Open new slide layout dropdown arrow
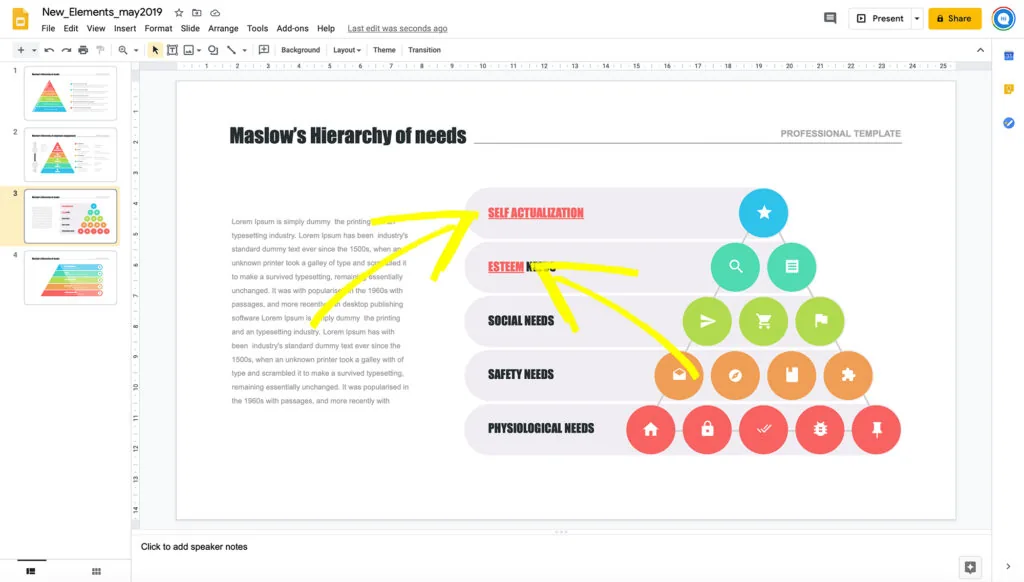The width and height of the screenshot is (1024, 582). tap(34, 50)
